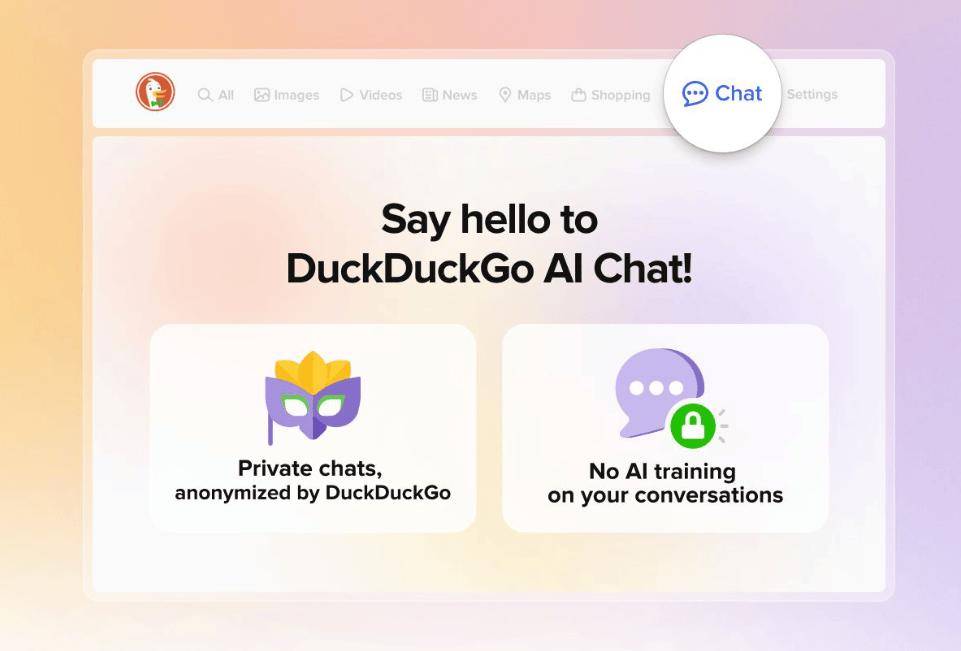Click the Say hello to DuckDuckGo heading
The width and height of the screenshot is (961, 651).
(489, 243)
